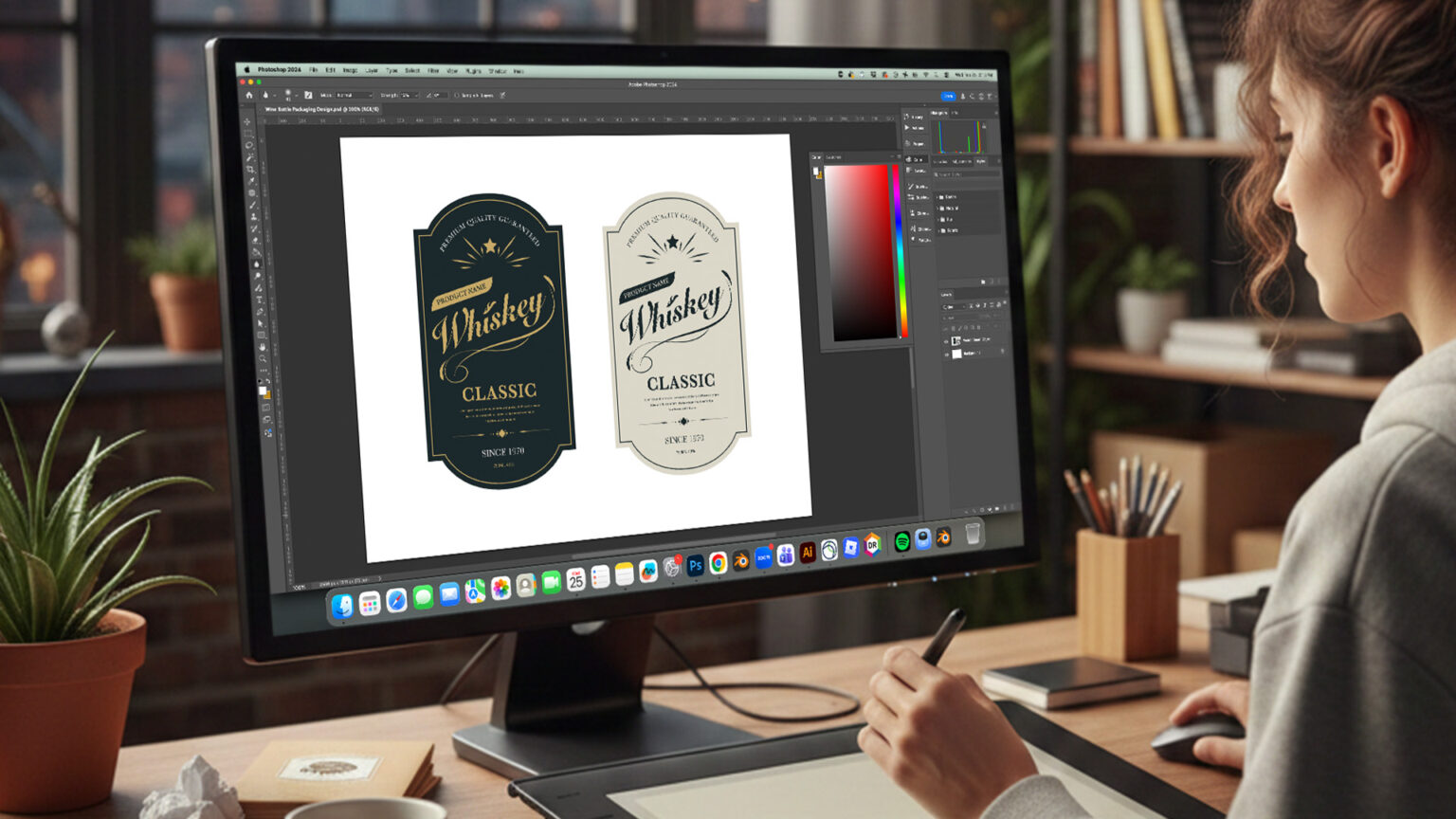Select the Rectangular Marquee tool
This screenshot has height=819, width=1456.
coord(249,134)
